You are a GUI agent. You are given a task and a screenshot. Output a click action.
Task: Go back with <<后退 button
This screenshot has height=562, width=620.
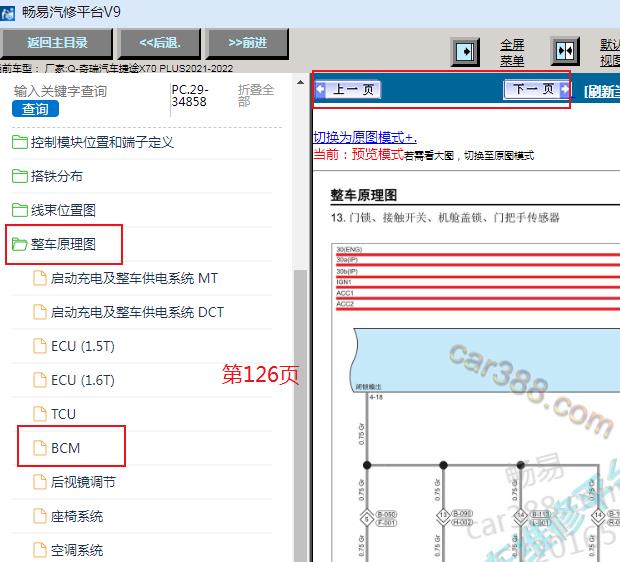pos(160,43)
